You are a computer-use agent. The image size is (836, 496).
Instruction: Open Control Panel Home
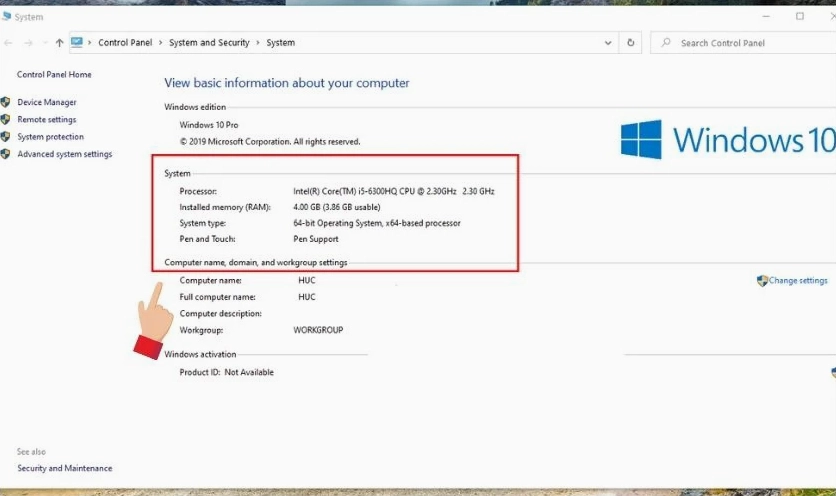coord(54,75)
